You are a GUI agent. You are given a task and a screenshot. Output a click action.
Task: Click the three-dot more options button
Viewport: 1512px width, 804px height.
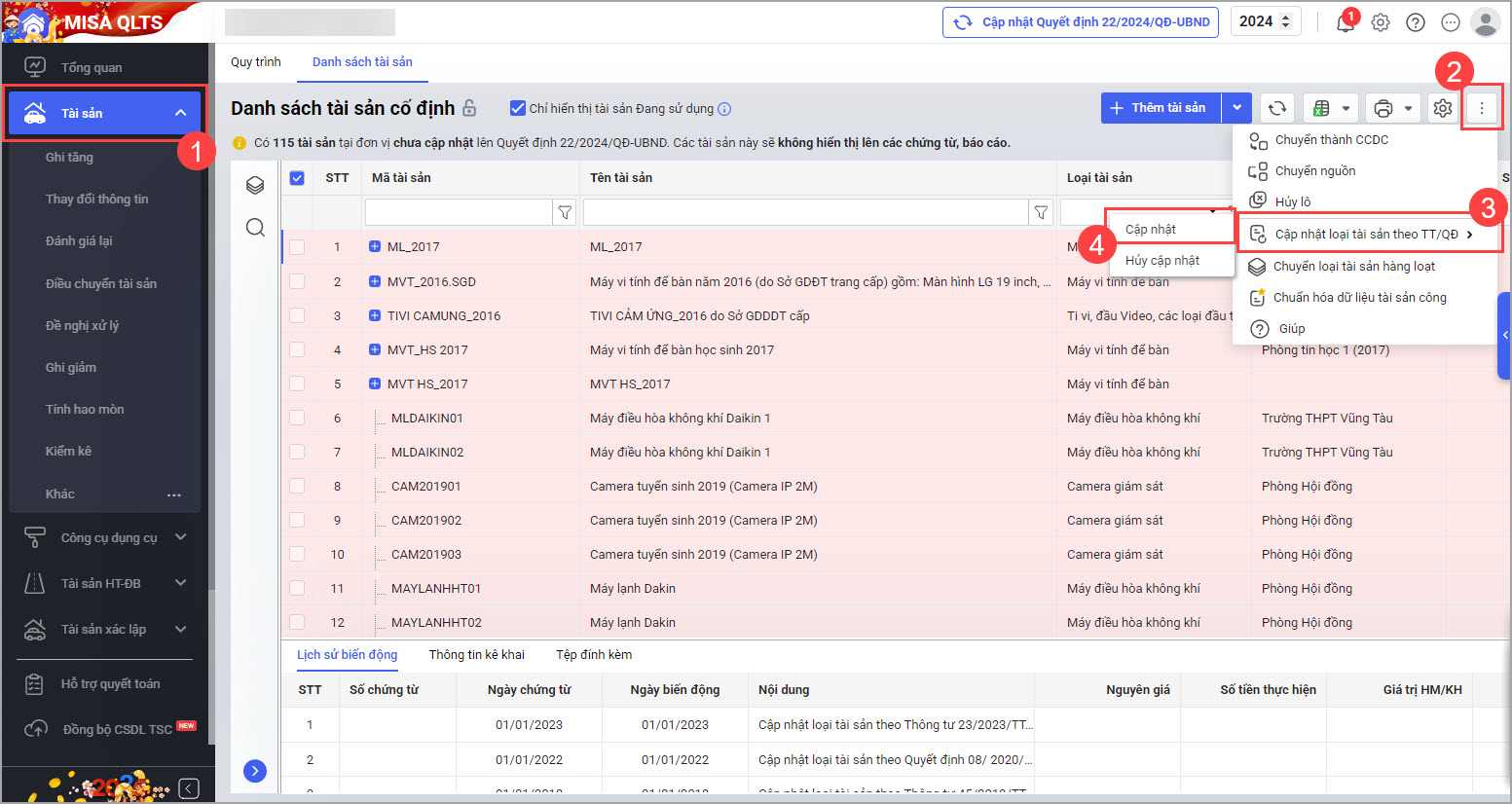click(1482, 108)
